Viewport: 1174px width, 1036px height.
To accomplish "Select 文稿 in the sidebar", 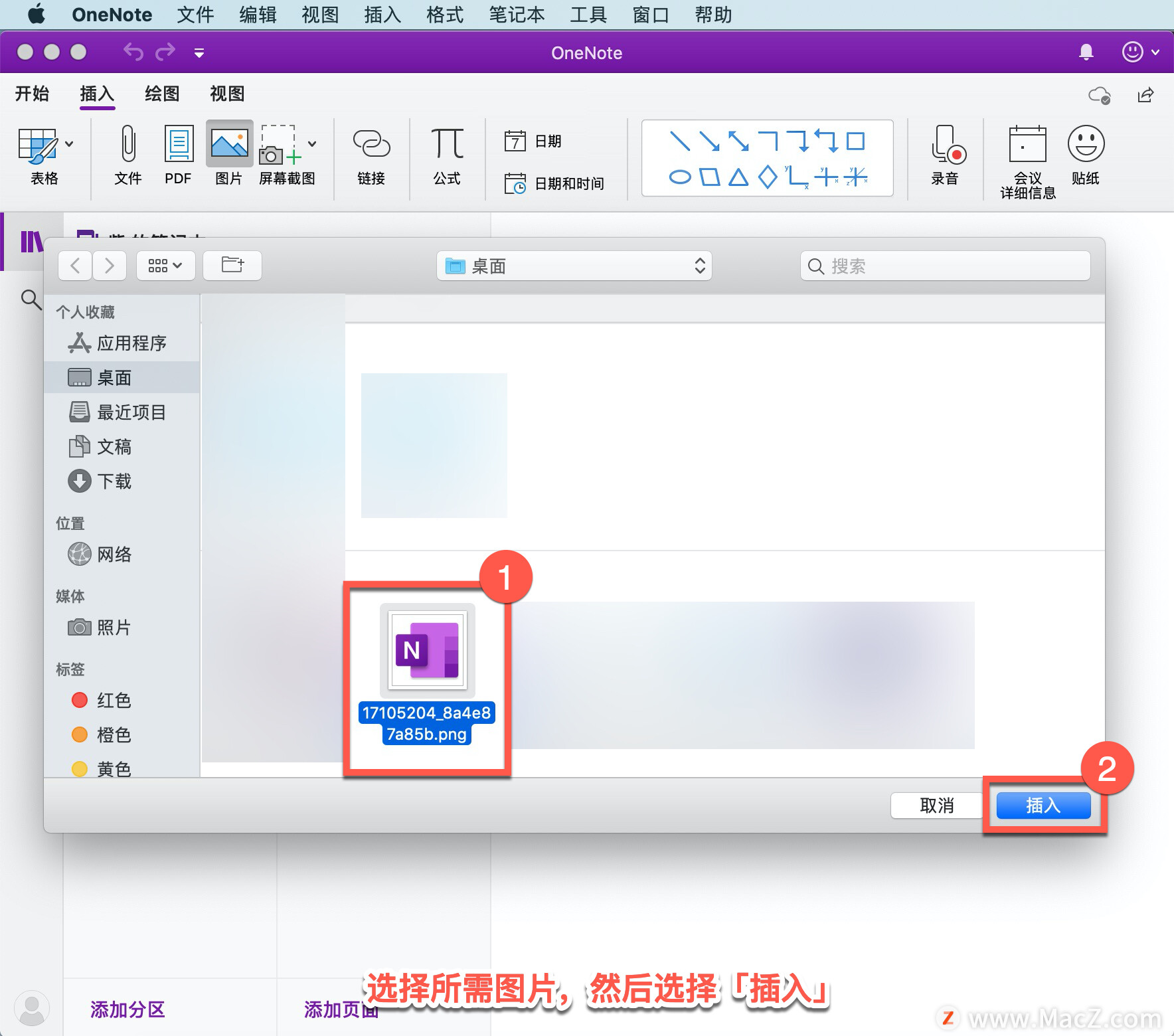I will point(122,447).
